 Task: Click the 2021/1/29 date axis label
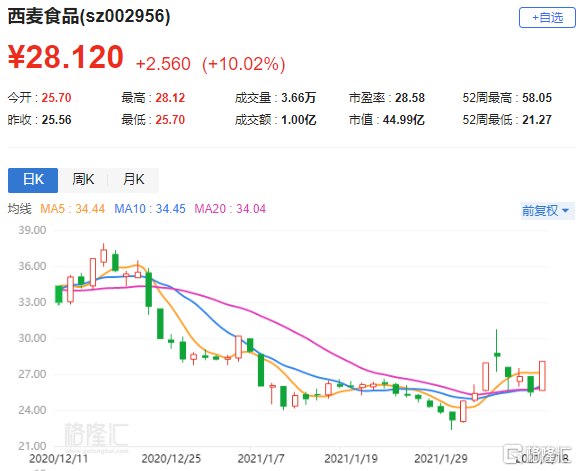click(x=441, y=459)
